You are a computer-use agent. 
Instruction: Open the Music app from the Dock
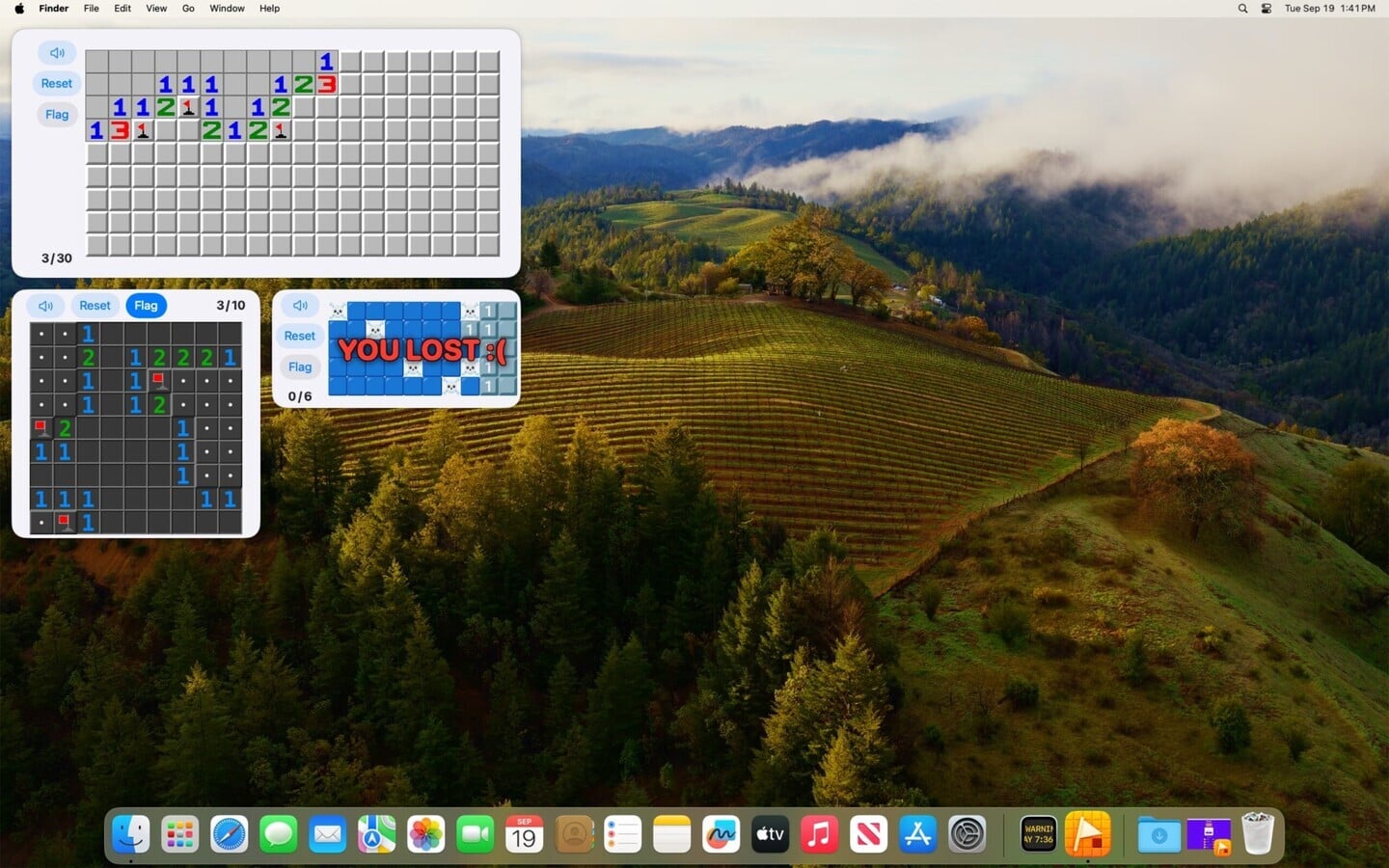(819, 833)
